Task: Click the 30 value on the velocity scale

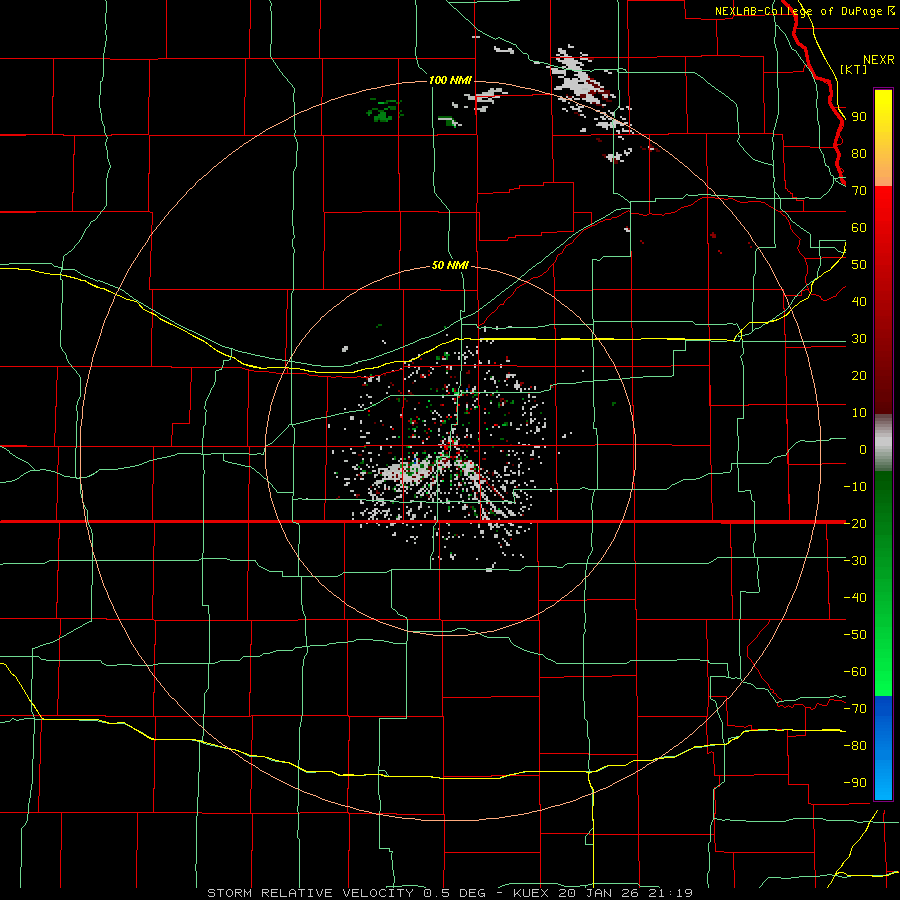Action: coord(859,339)
